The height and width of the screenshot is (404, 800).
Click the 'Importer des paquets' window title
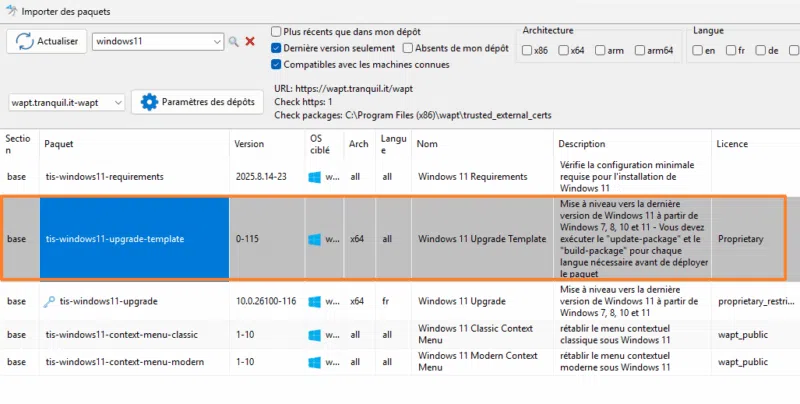(x=65, y=11)
